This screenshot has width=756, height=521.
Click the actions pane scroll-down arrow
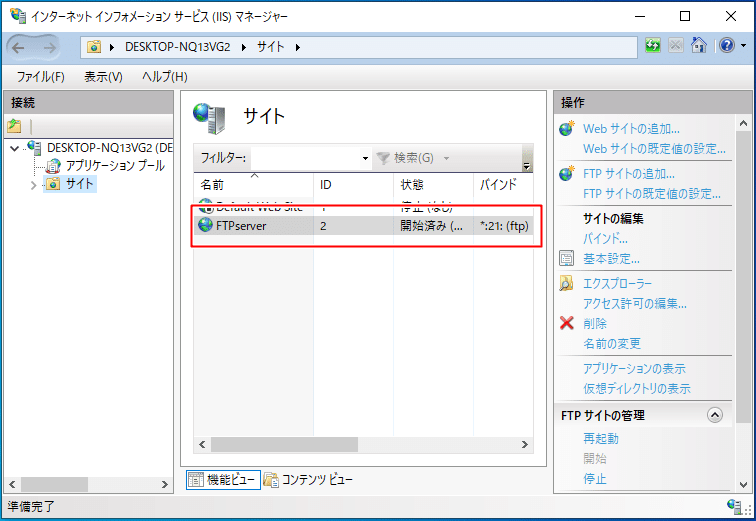743,485
